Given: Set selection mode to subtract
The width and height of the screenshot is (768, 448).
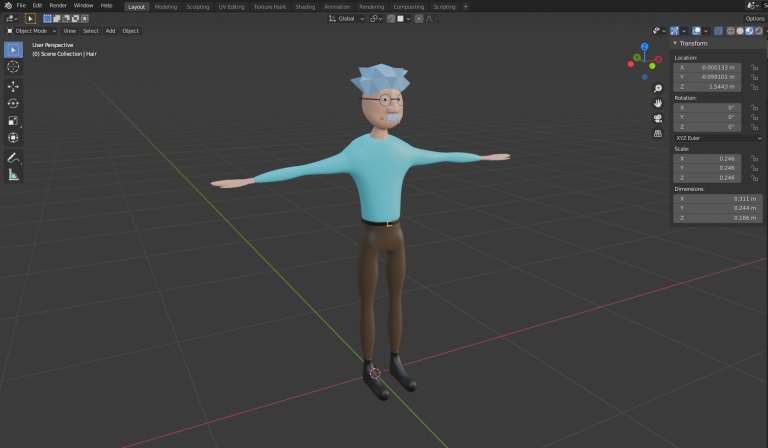Looking at the screenshot, I should (66, 19).
